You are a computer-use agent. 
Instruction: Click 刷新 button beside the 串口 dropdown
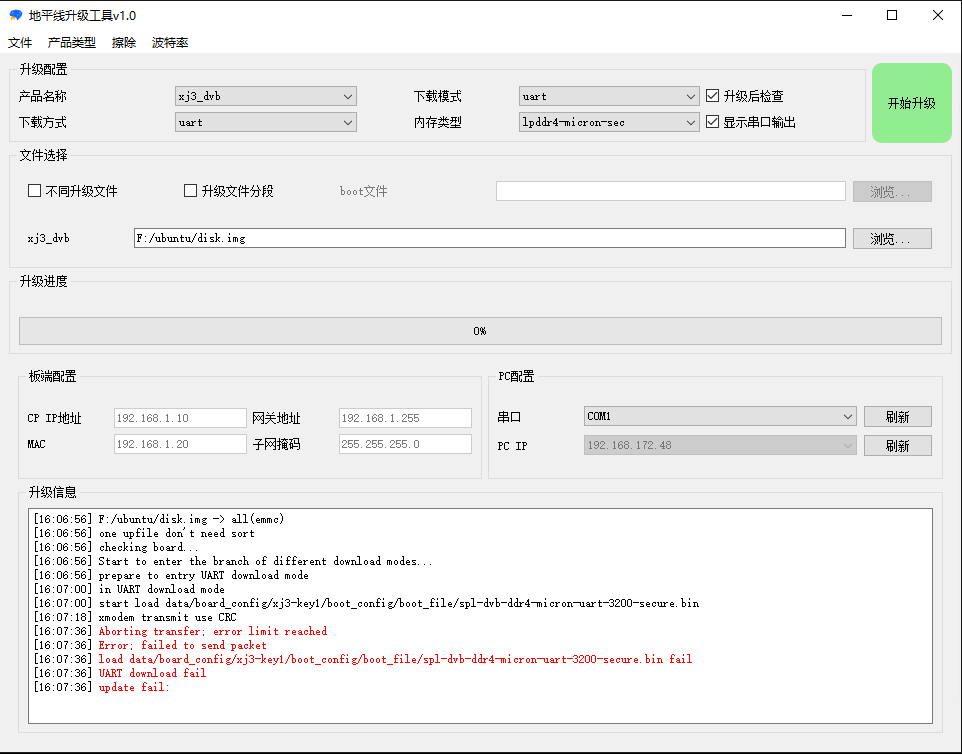(x=897, y=417)
